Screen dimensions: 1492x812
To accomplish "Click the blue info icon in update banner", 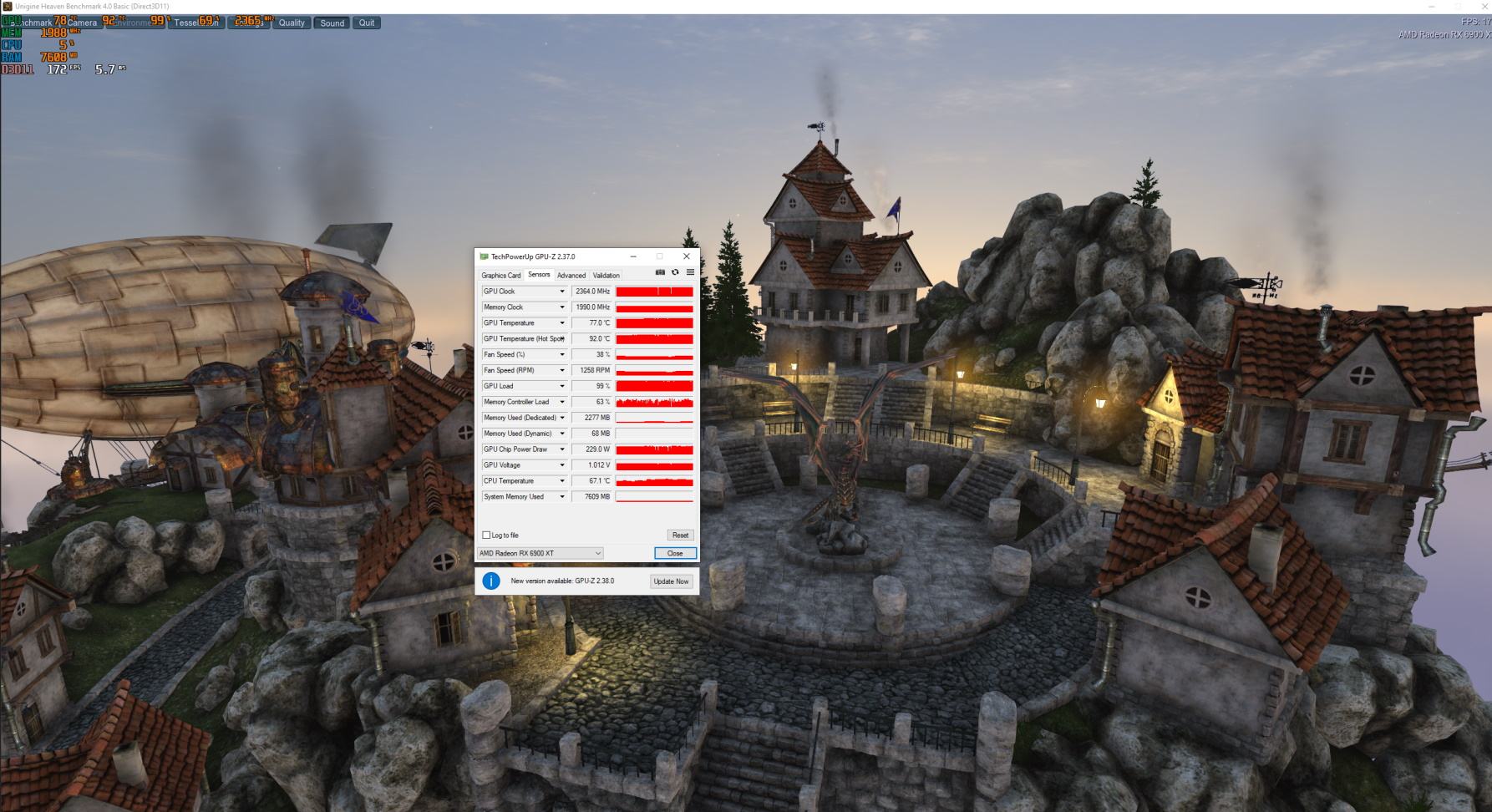I will [x=491, y=581].
